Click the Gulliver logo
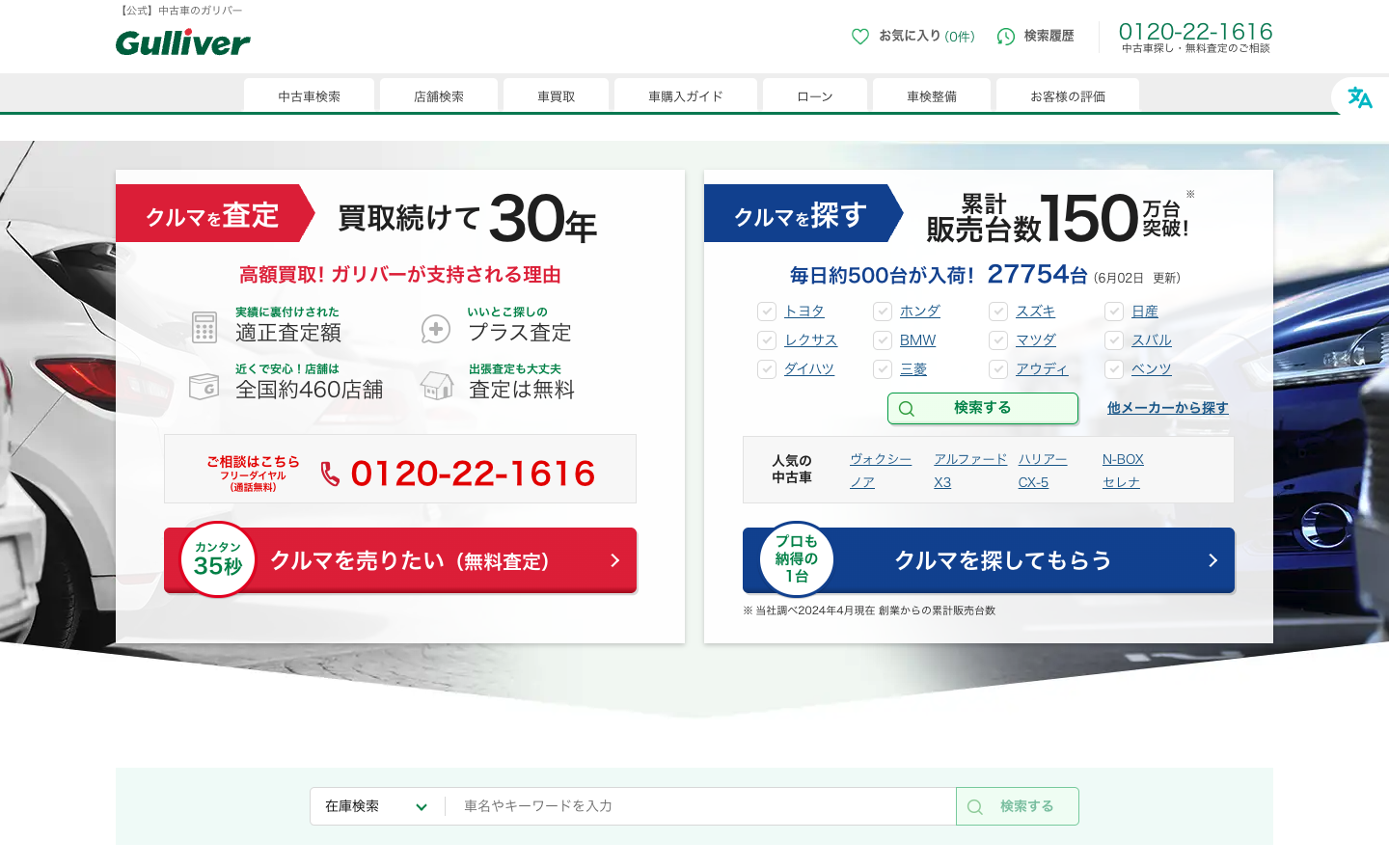This screenshot has height=868, width=1389. pos(182,42)
